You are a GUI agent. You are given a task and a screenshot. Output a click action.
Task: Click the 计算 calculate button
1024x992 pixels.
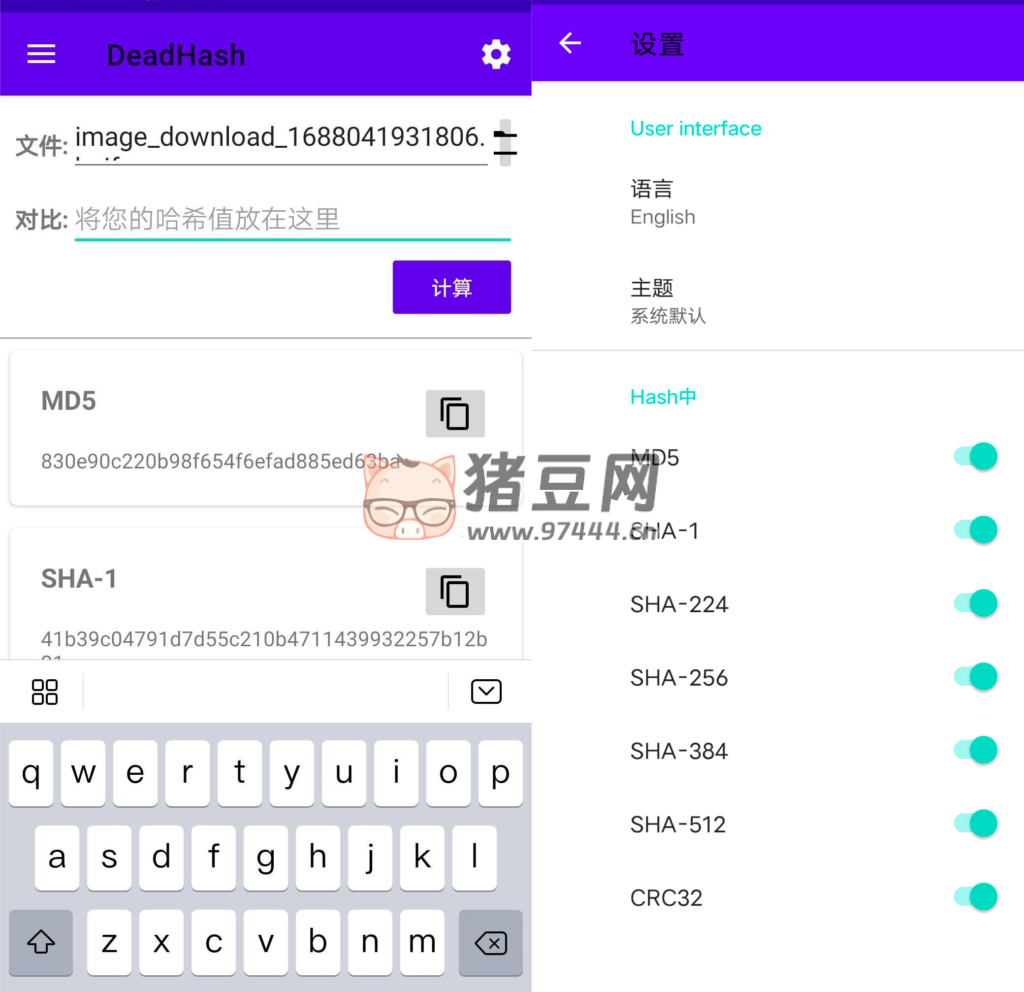pos(451,288)
